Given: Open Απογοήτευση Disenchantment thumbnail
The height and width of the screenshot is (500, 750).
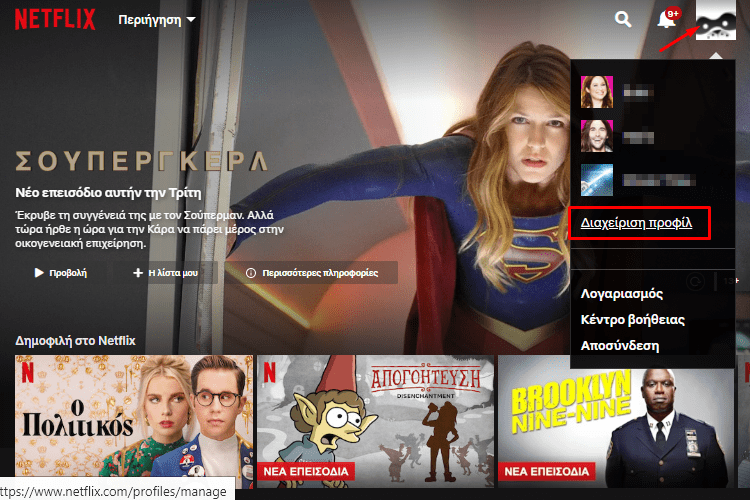Looking at the screenshot, I should [x=375, y=421].
